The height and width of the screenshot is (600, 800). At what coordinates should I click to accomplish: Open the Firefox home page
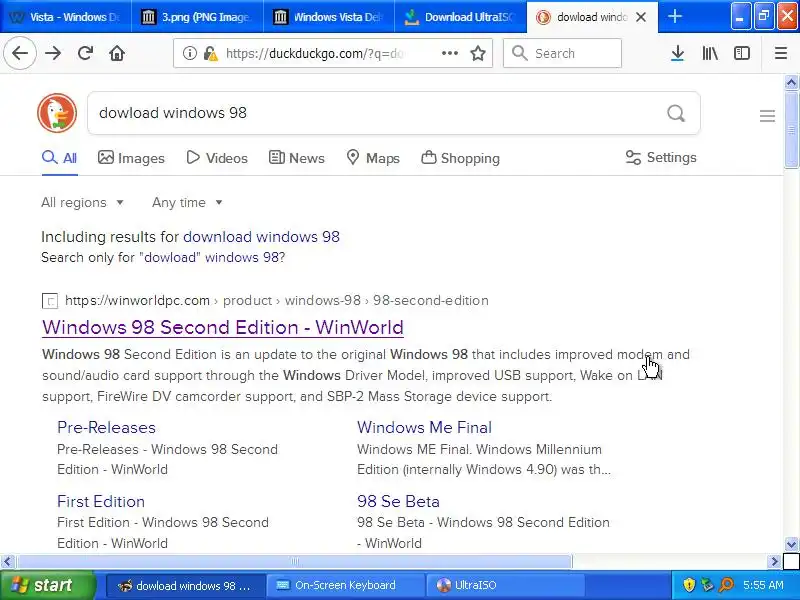[117, 53]
